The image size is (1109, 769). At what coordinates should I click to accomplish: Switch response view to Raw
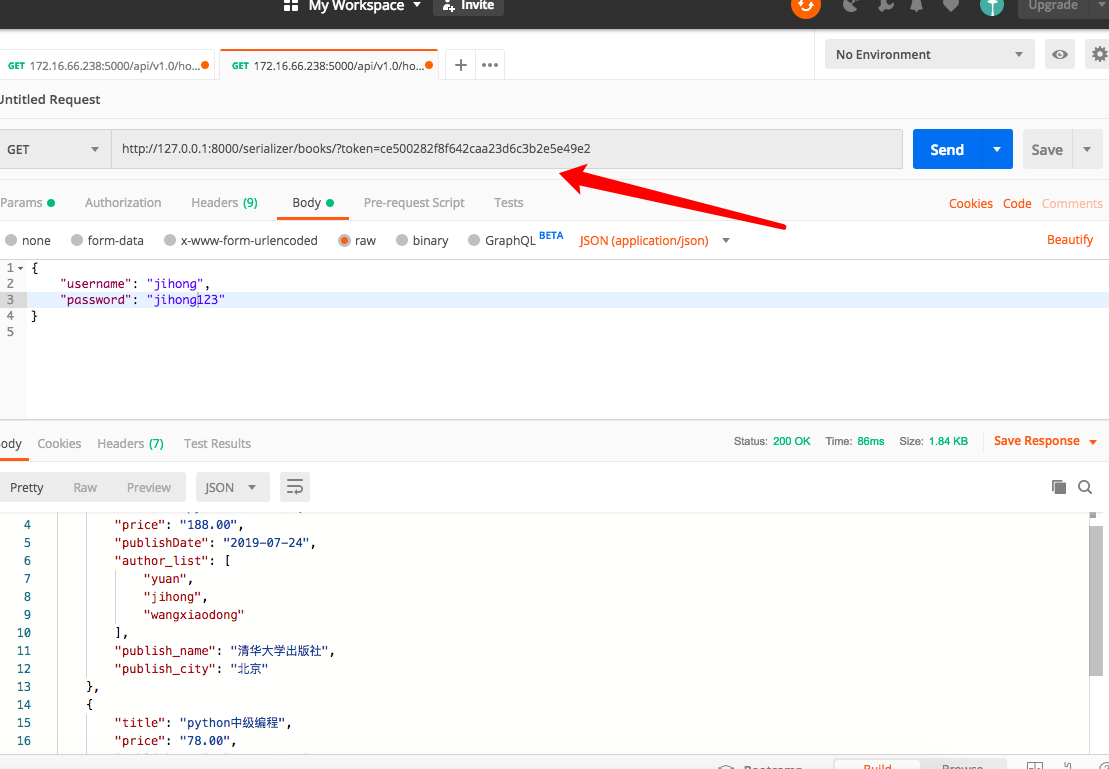(x=85, y=487)
